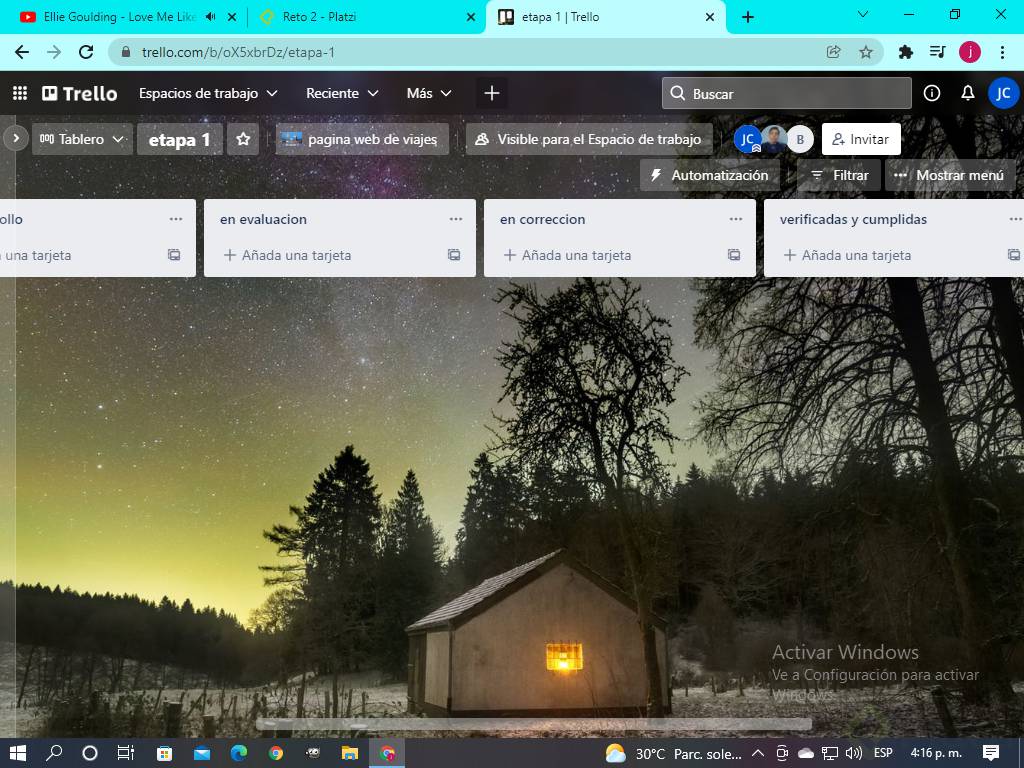The width and height of the screenshot is (1024, 768).
Task: Share this page icon in address bar
Action: pyautogui.click(x=833, y=52)
